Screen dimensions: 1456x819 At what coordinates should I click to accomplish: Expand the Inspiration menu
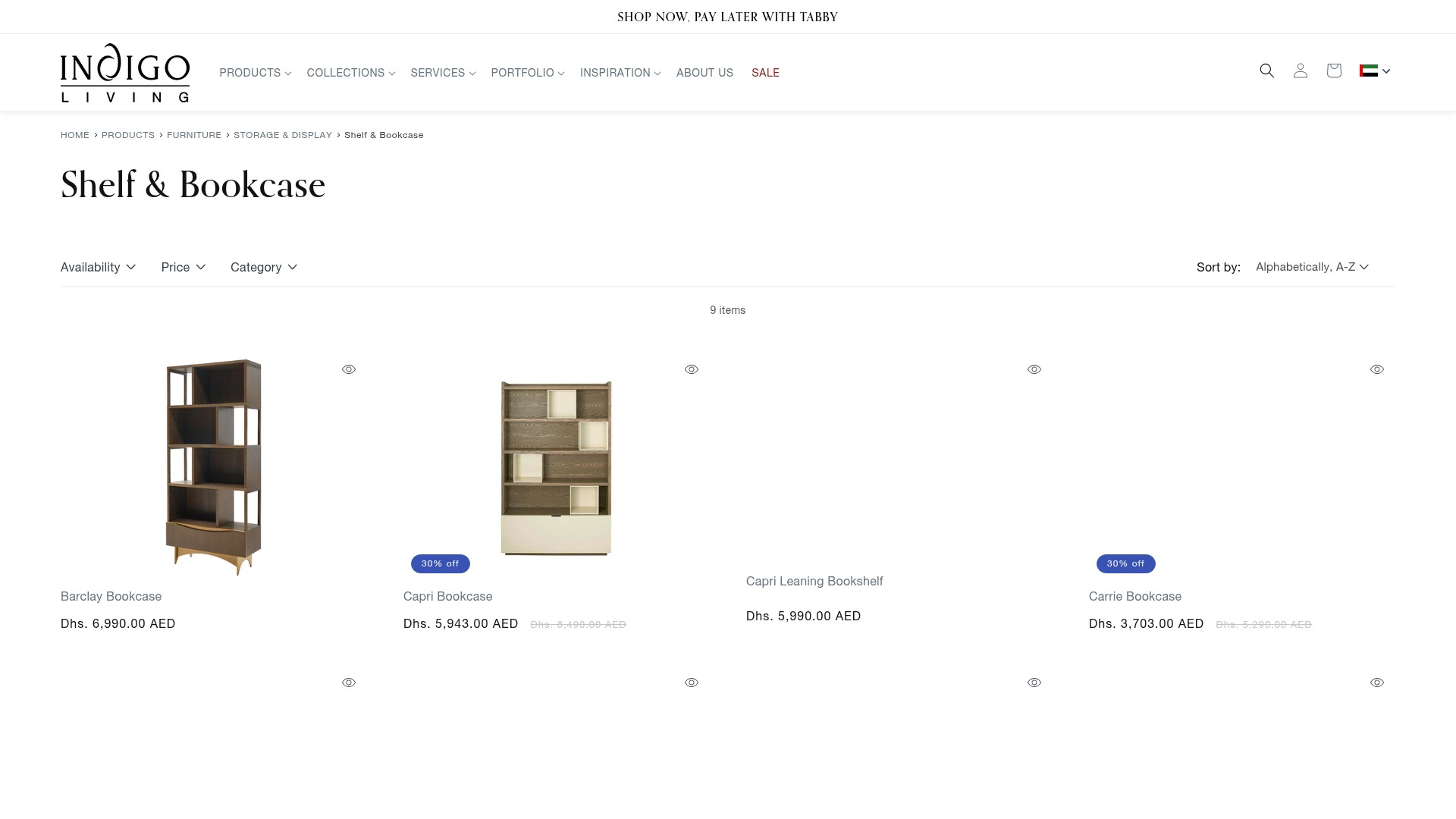[620, 73]
